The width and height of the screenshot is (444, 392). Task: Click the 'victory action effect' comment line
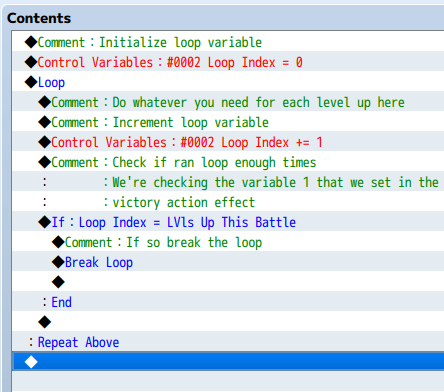click(x=228, y=201)
